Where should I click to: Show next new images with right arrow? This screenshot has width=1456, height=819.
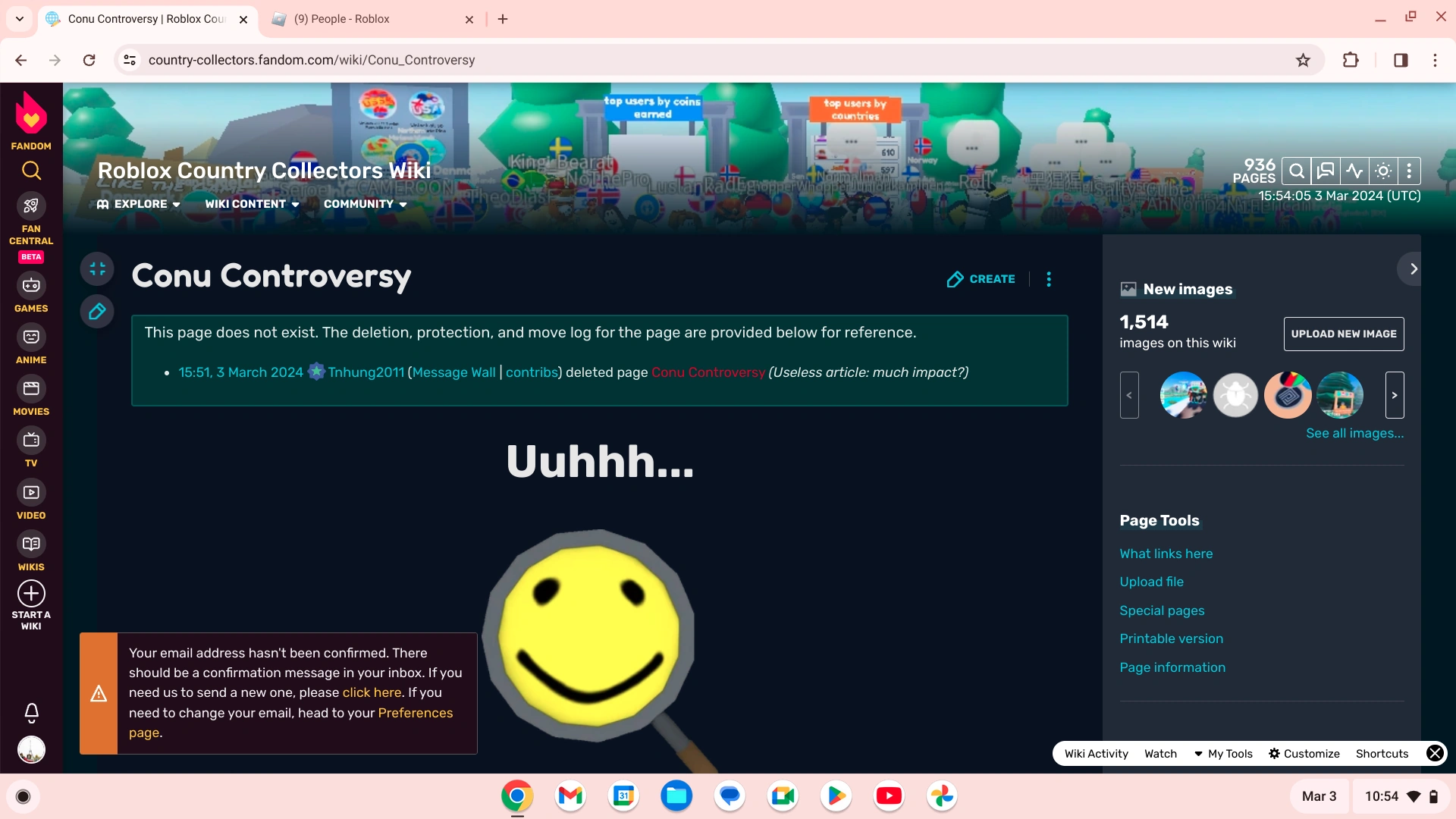[1394, 395]
